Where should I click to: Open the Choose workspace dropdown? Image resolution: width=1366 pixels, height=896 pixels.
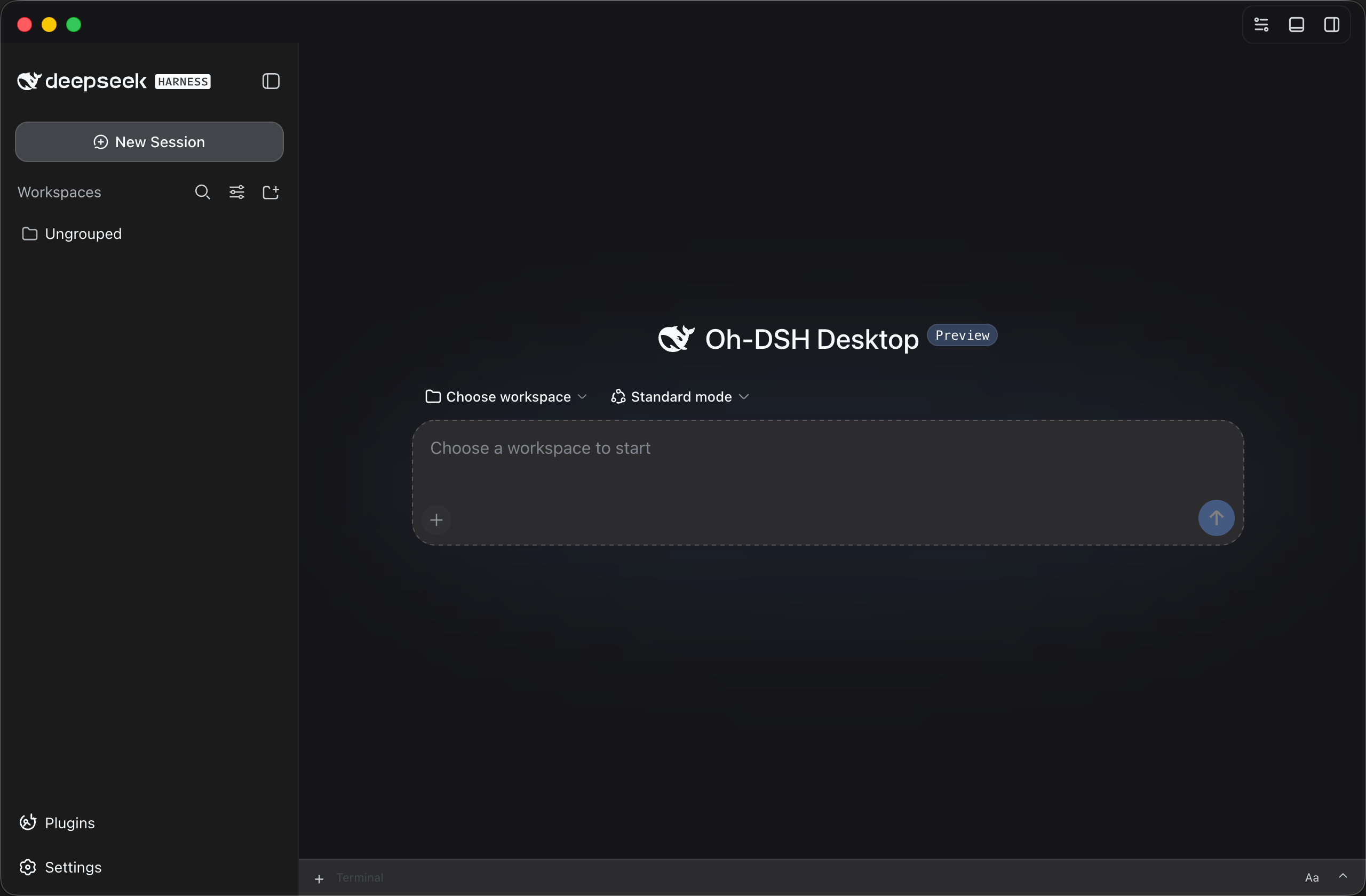tap(506, 397)
